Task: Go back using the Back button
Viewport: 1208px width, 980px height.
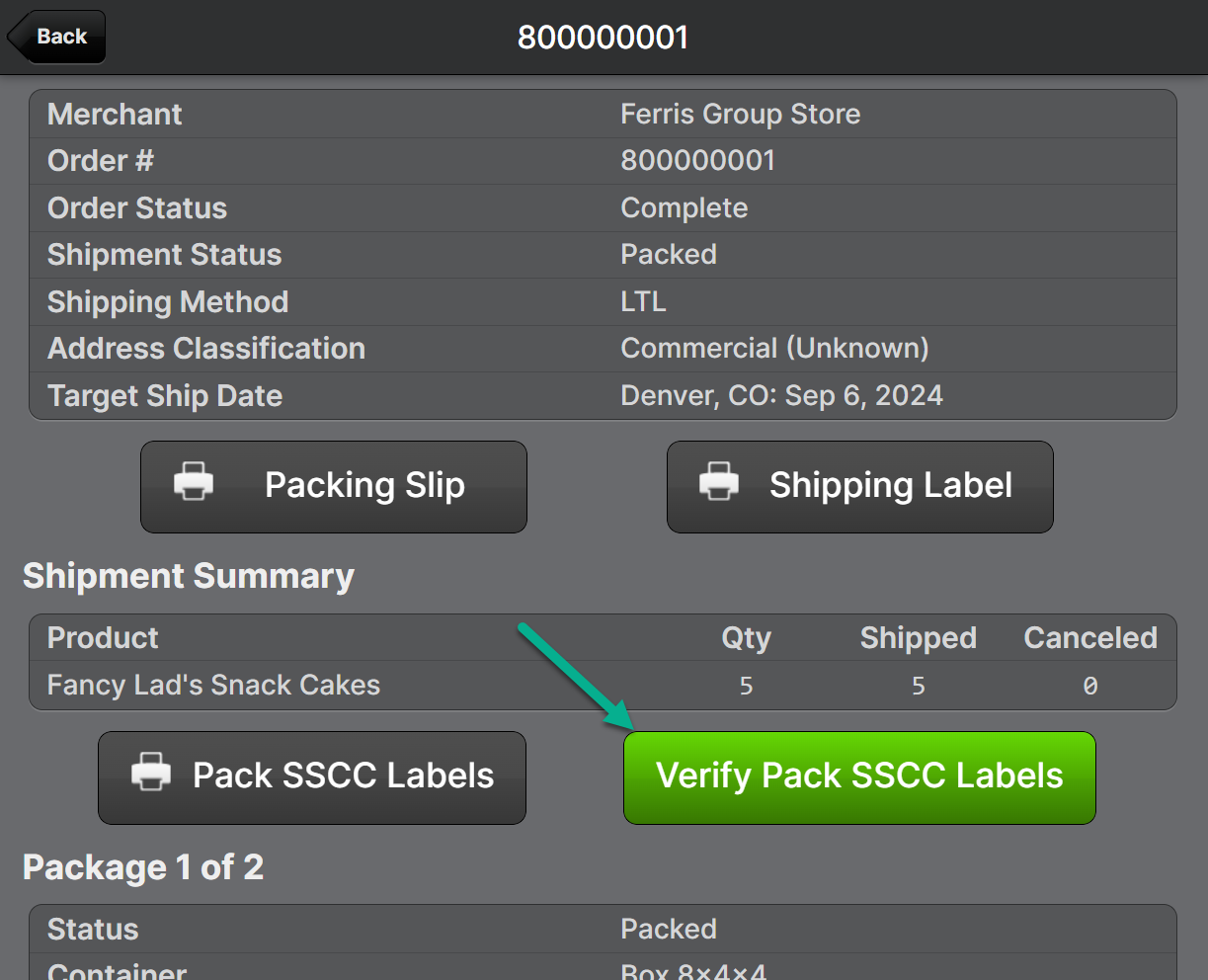Action: click(x=57, y=38)
